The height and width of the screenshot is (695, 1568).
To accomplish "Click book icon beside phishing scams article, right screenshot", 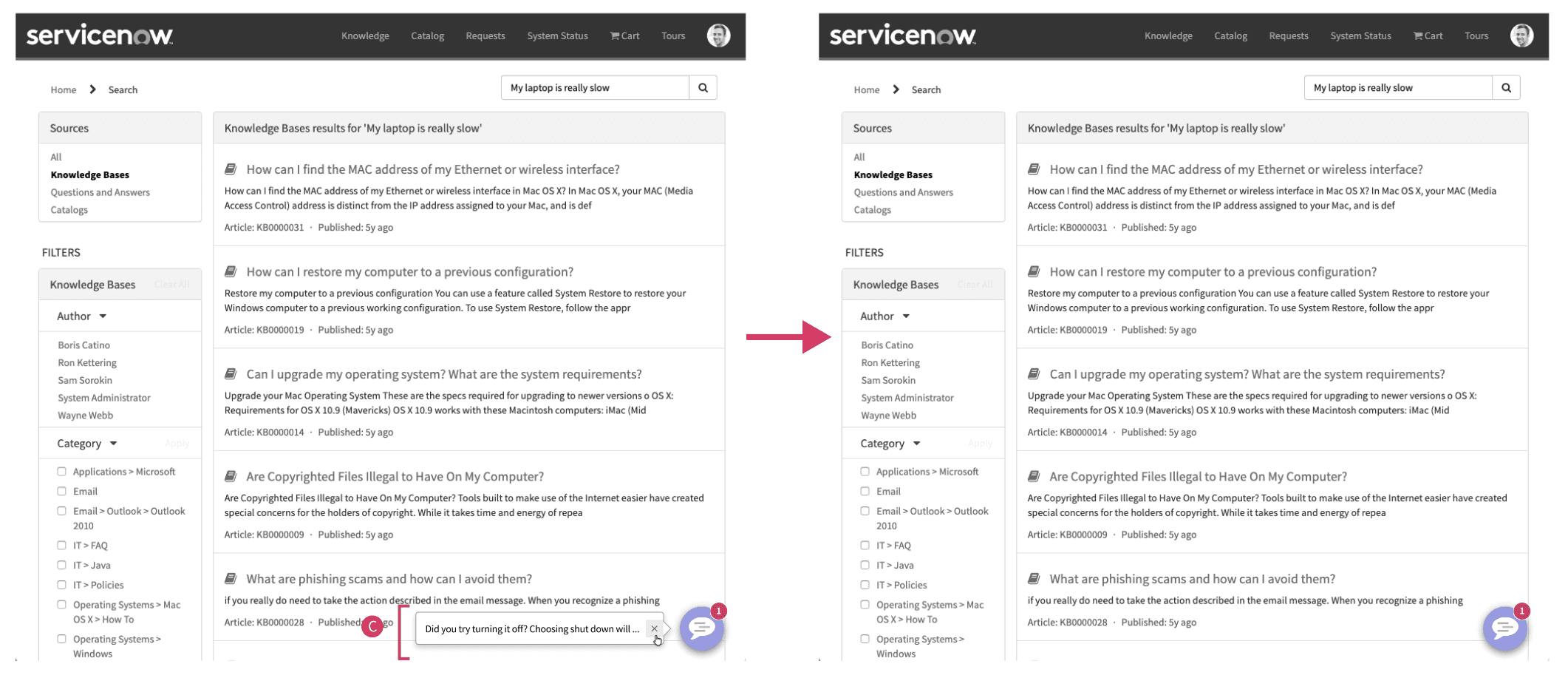I will [x=1034, y=578].
